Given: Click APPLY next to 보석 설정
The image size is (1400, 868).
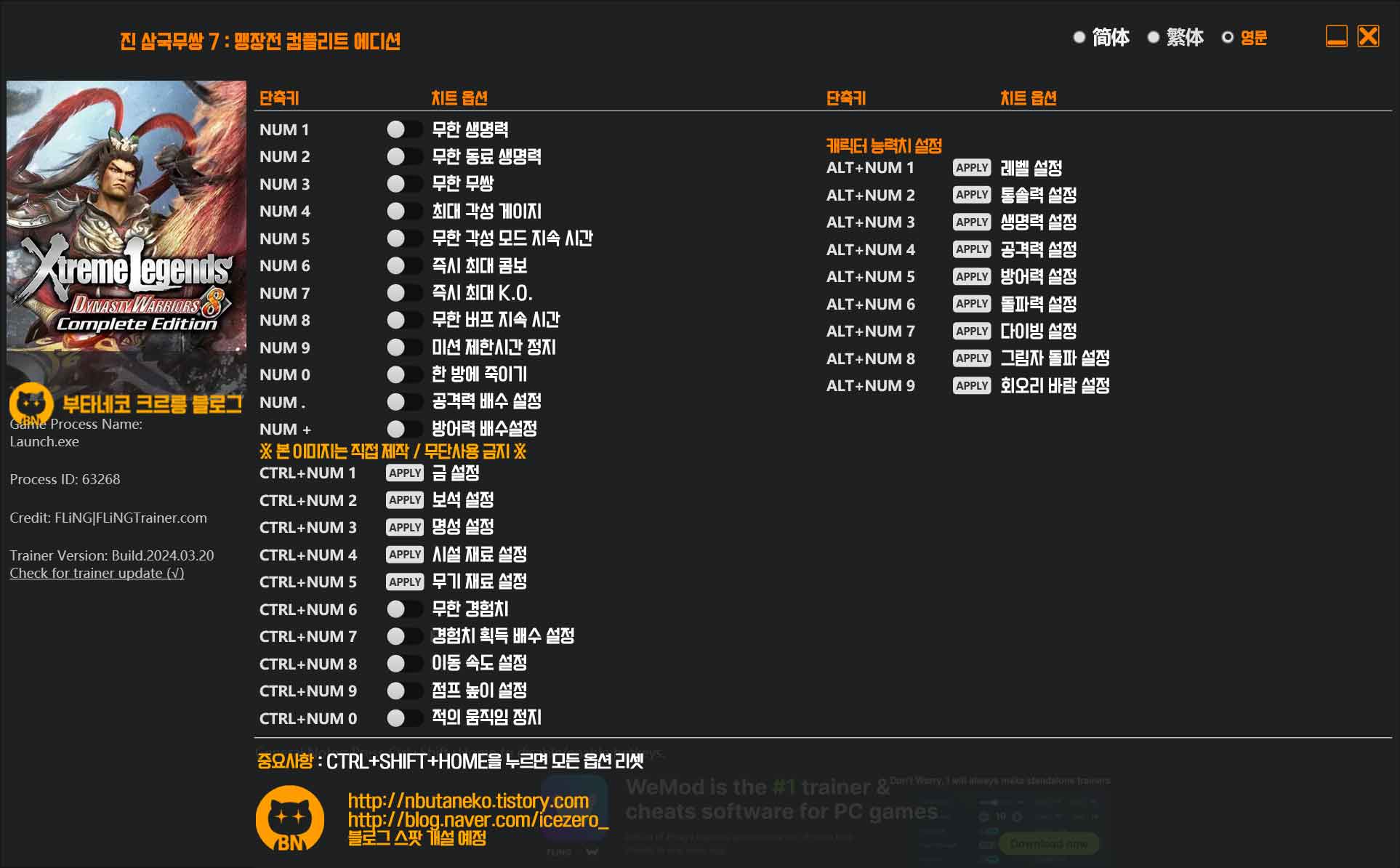Looking at the screenshot, I should 405,500.
